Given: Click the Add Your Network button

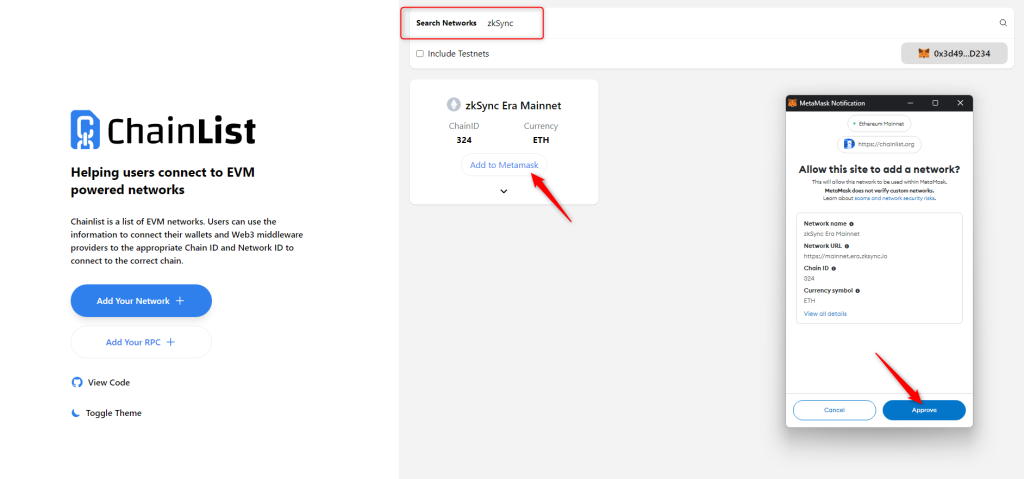Looking at the screenshot, I should click(141, 300).
